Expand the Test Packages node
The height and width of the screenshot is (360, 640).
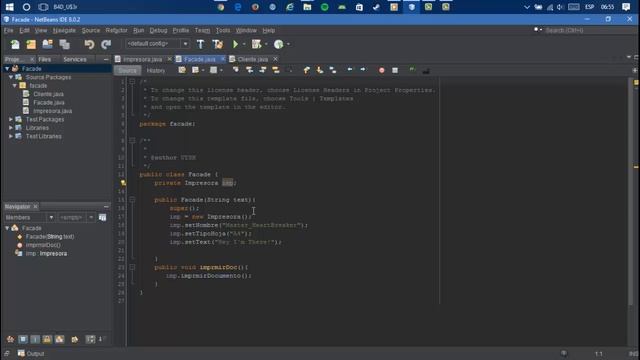pyautogui.click(x=11, y=119)
